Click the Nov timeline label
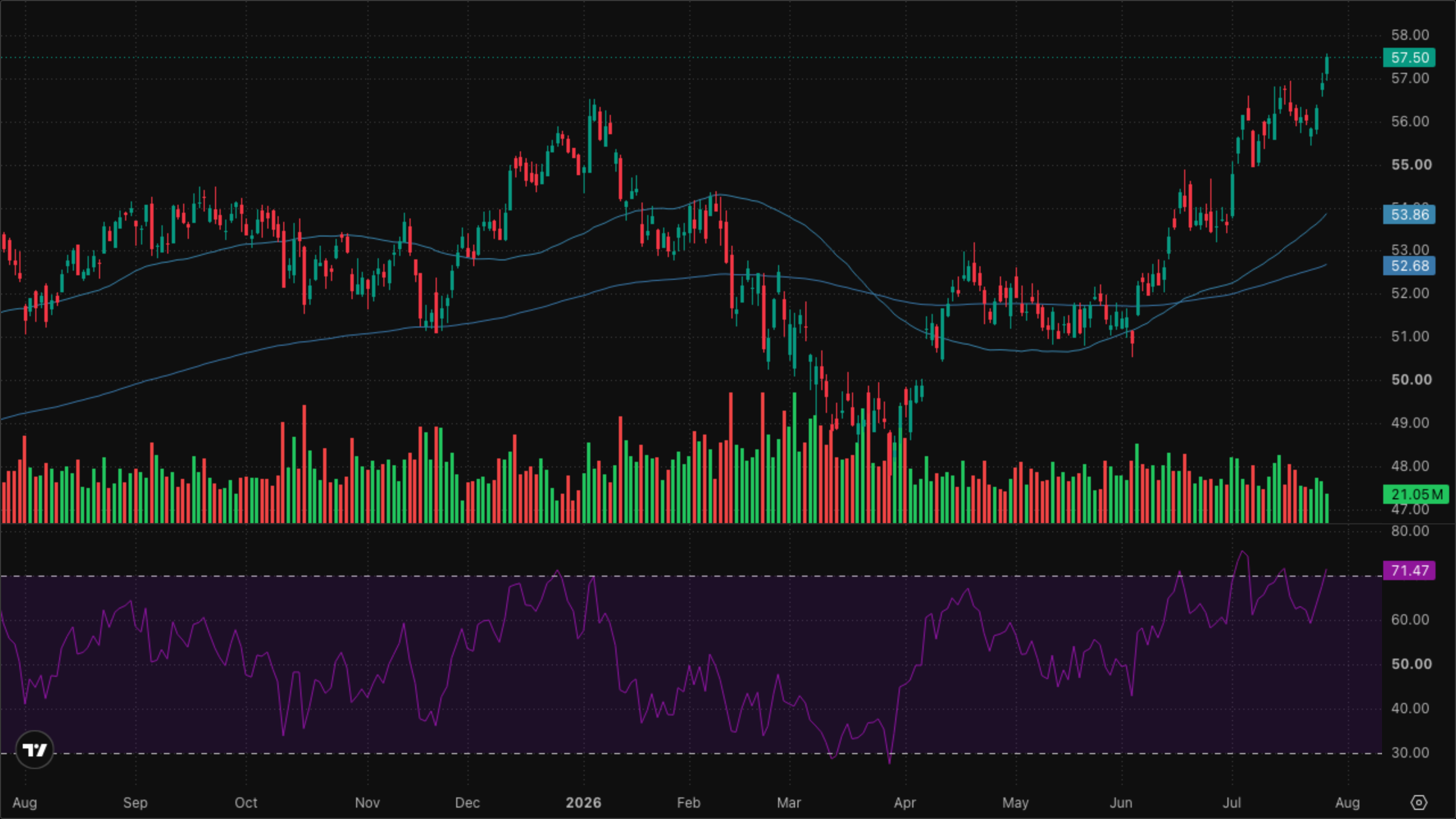Image resolution: width=1456 pixels, height=819 pixels. tap(367, 803)
